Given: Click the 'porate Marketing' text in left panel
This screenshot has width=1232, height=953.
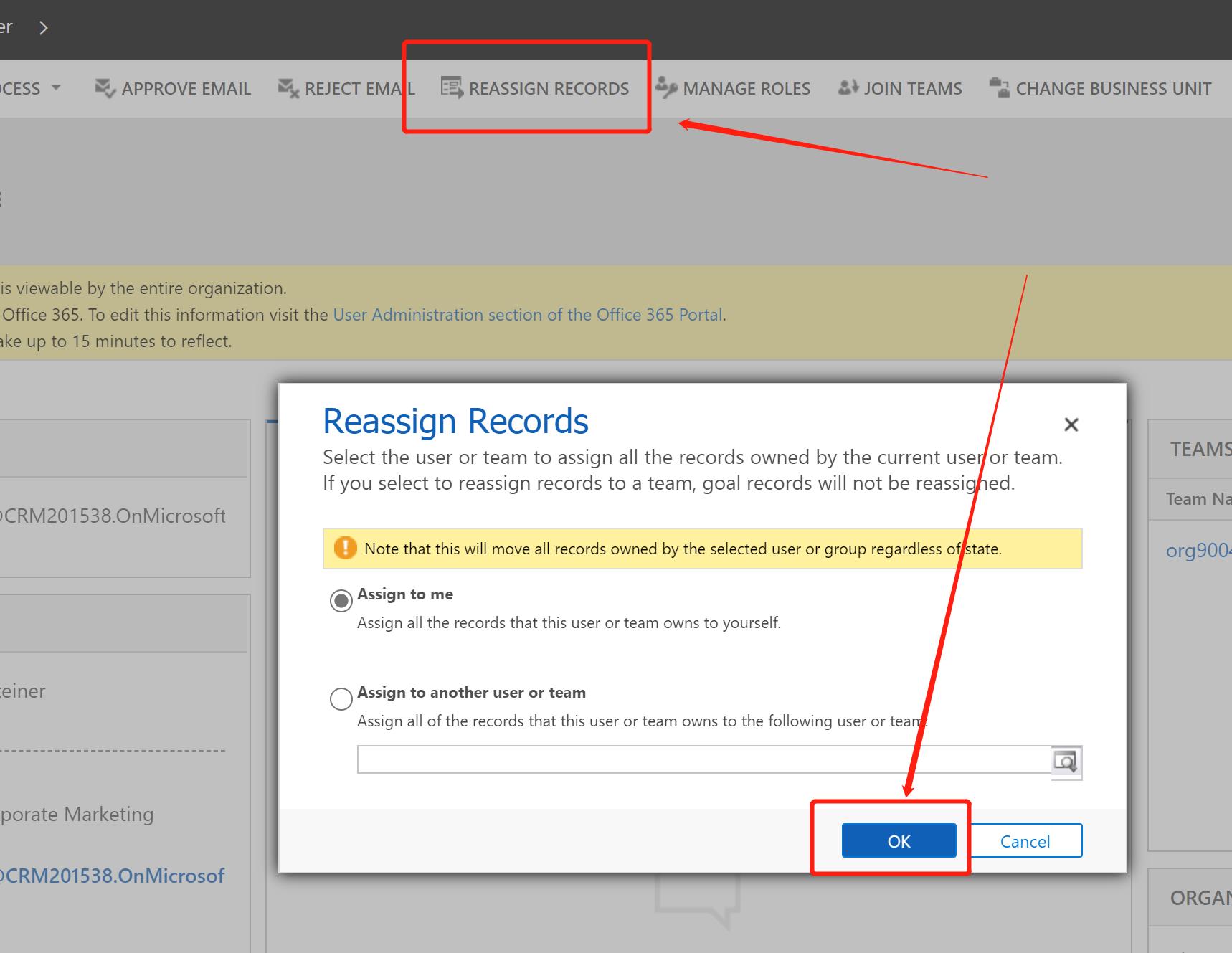Looking at the screenshot, I should tap(77, 815).
